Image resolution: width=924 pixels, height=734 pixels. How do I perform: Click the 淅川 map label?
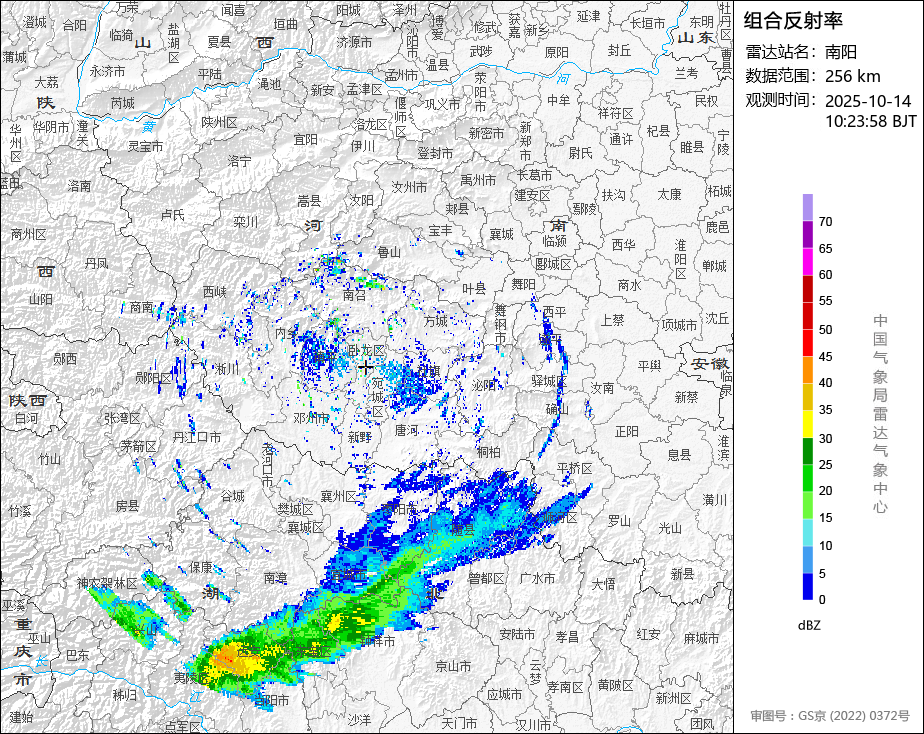point(227,369)
